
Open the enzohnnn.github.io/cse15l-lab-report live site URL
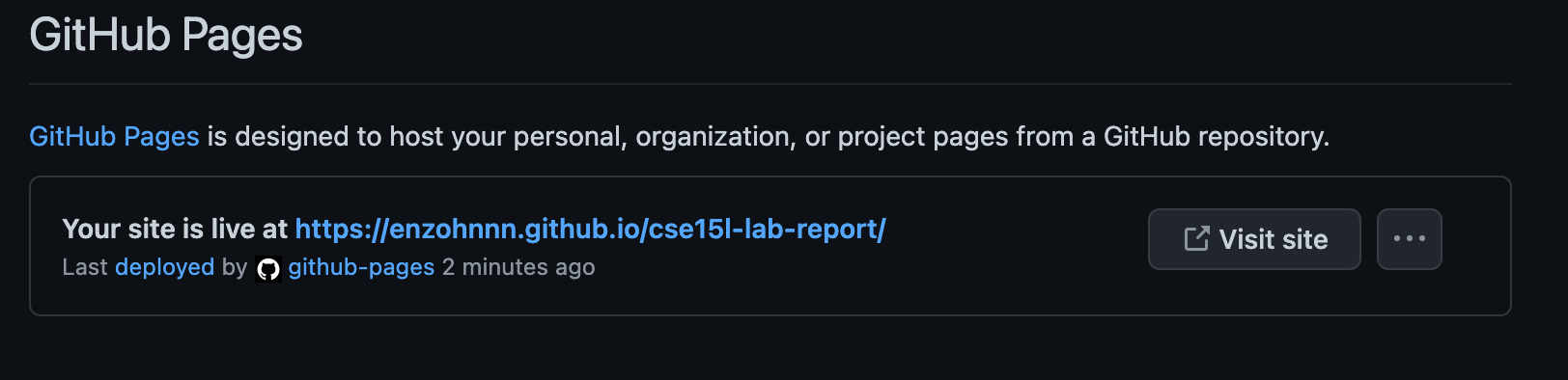click(590, 229)
